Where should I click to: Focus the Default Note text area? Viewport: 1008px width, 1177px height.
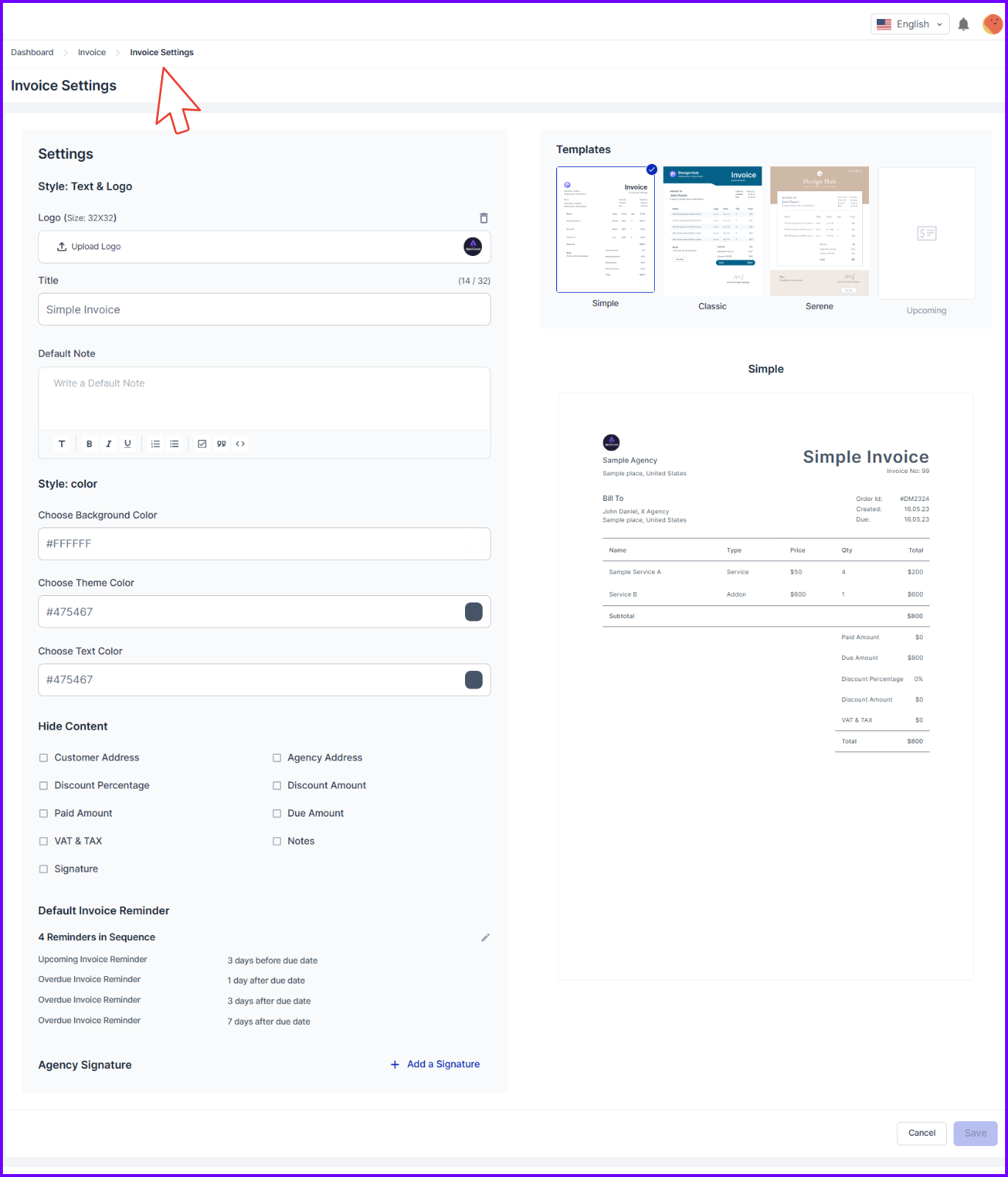[264, 398]
